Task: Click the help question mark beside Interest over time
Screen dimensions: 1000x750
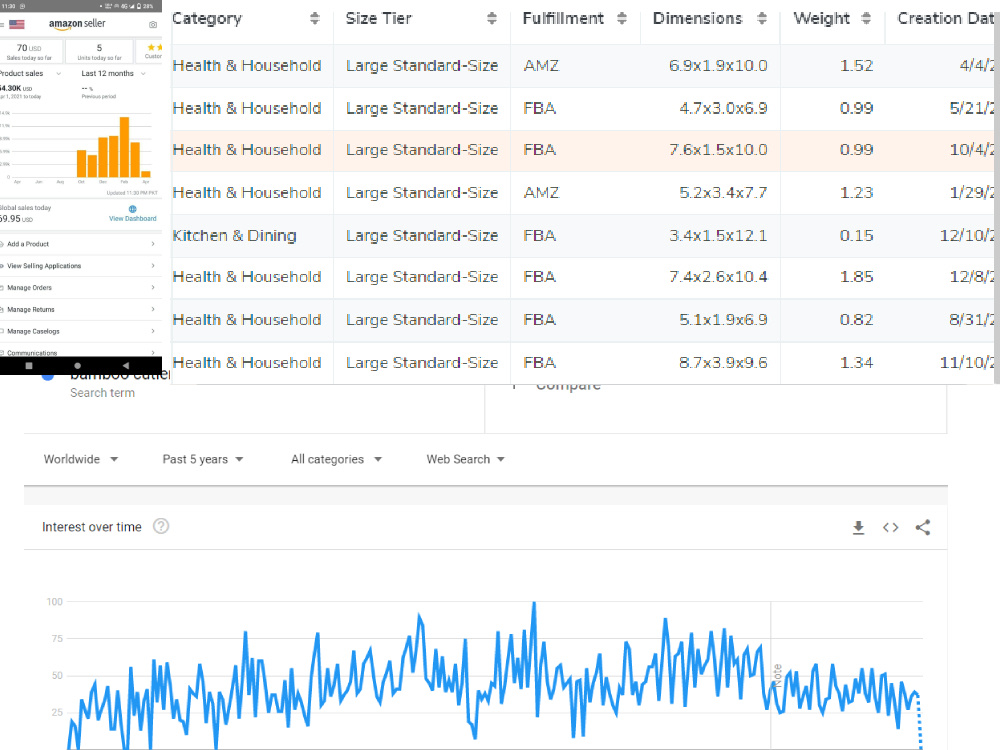Action: pyautogui.click(x=161, y=527)
